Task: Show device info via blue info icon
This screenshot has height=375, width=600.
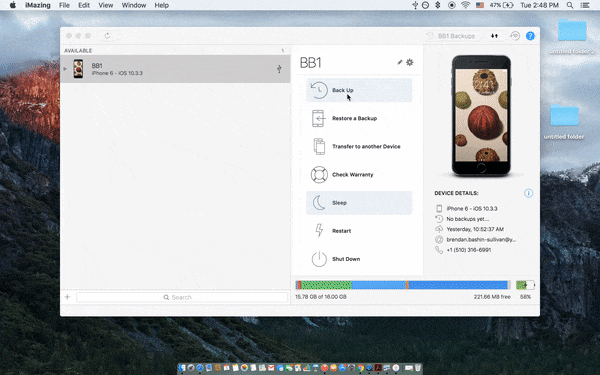Action: (528, 193)
